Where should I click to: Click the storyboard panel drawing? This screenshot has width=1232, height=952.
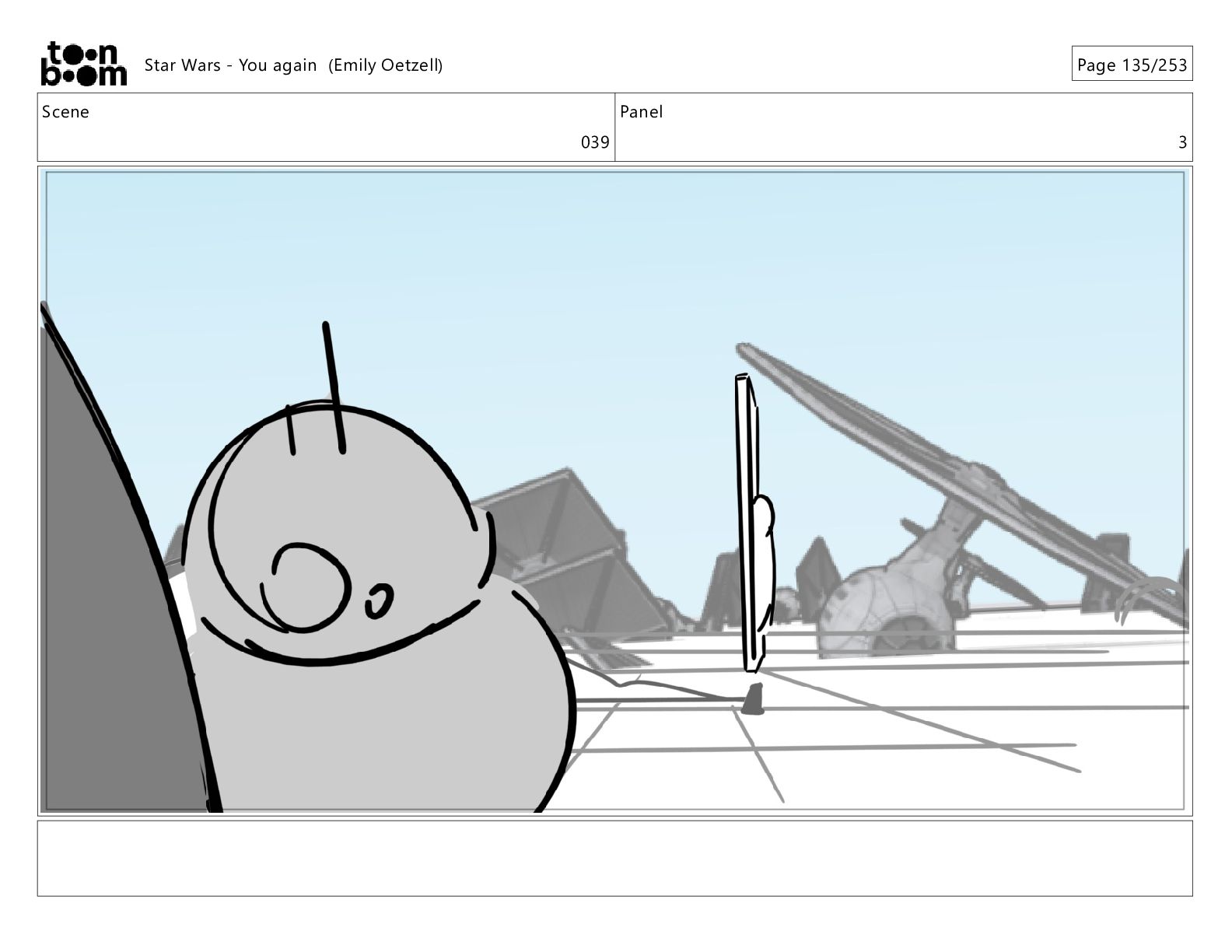pyautogui.click(x=614, y=491)
